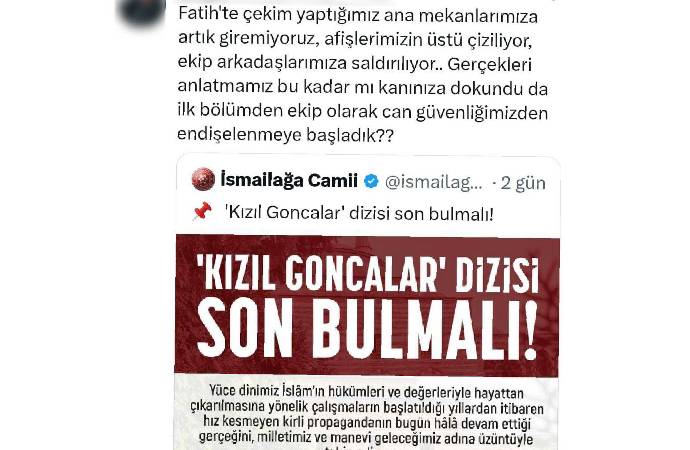Image resolution: width=690 pixels, height=450 pixels.
Task: Click 'ekip arkadaşlarımıza saldırılıyor' in the tweet
Action: 307,63
